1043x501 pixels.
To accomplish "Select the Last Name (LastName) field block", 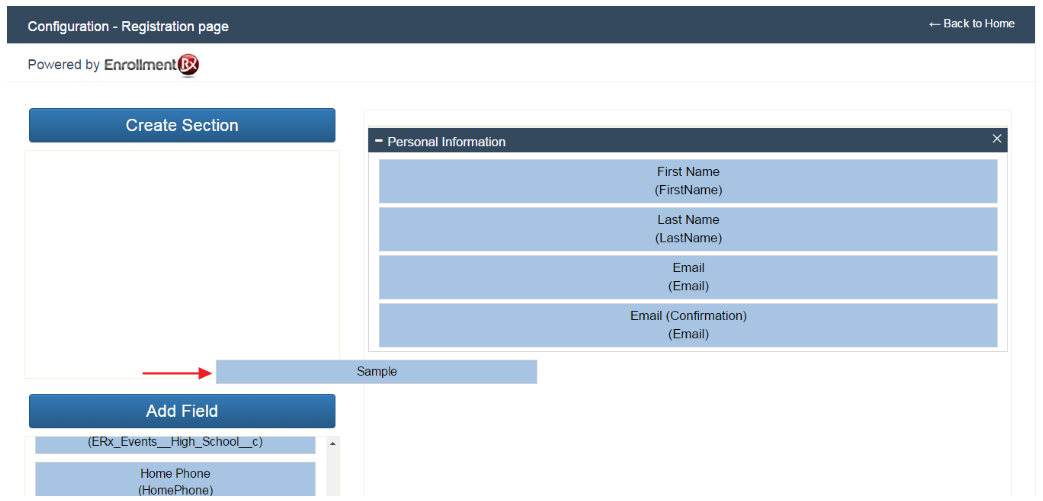I will pyautogui.click(x=688, y=229).
